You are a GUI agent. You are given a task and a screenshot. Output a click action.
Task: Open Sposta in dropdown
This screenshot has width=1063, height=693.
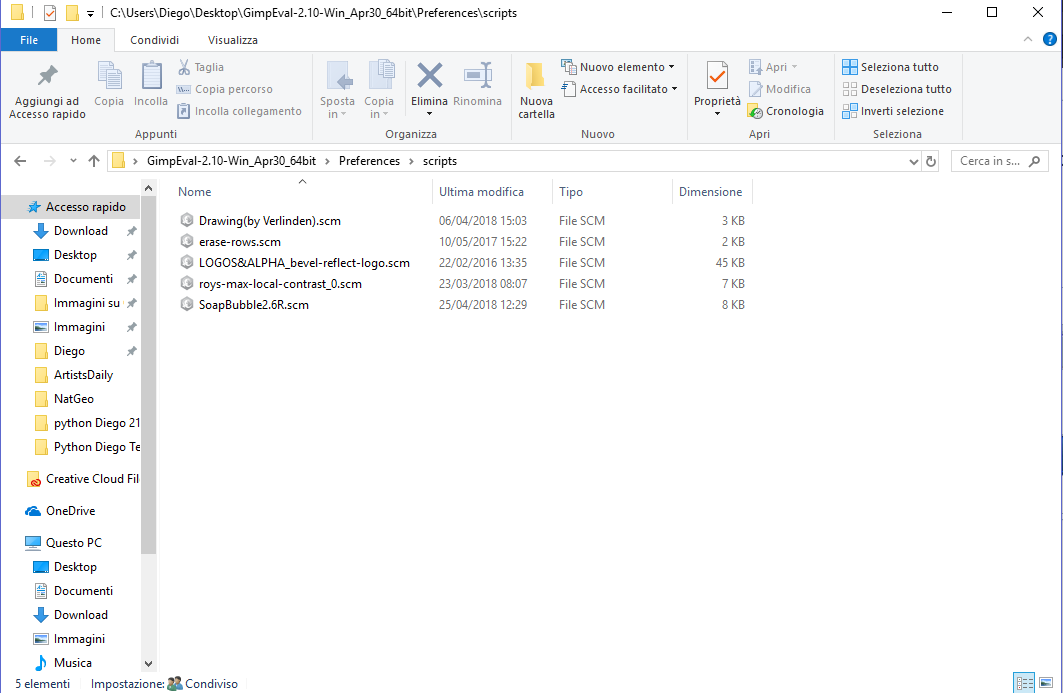click(x=337, y=91)
